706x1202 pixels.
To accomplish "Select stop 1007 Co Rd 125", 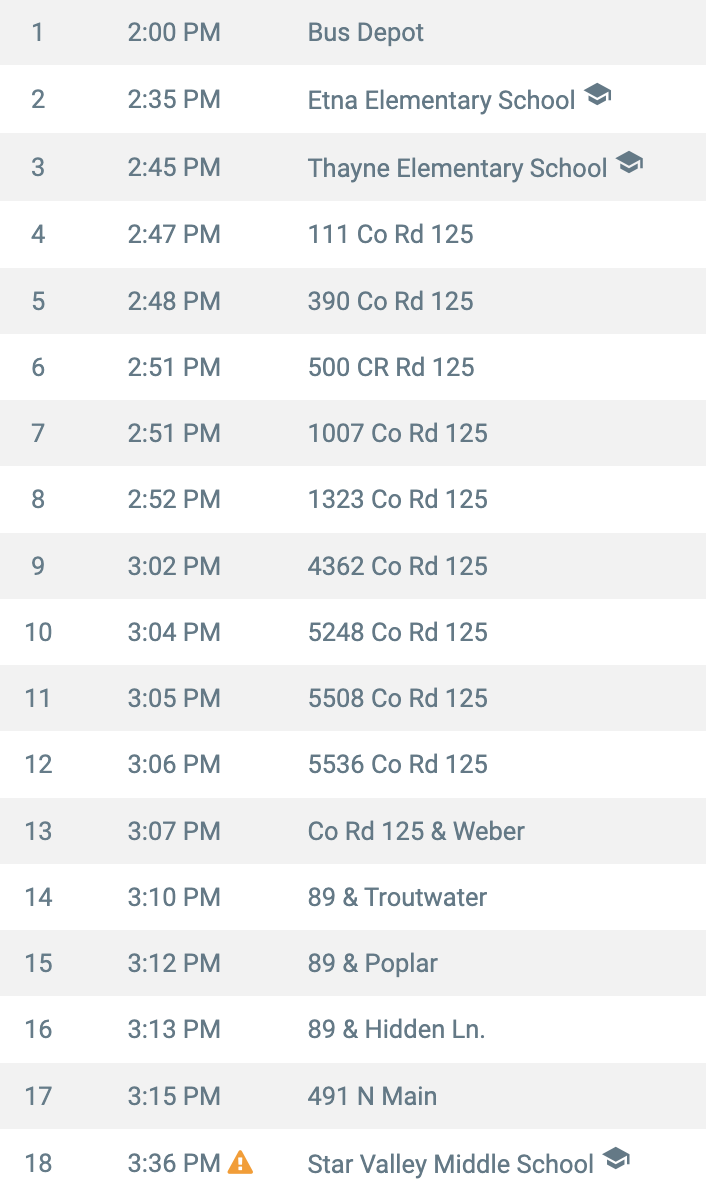I will click(398, 433).
